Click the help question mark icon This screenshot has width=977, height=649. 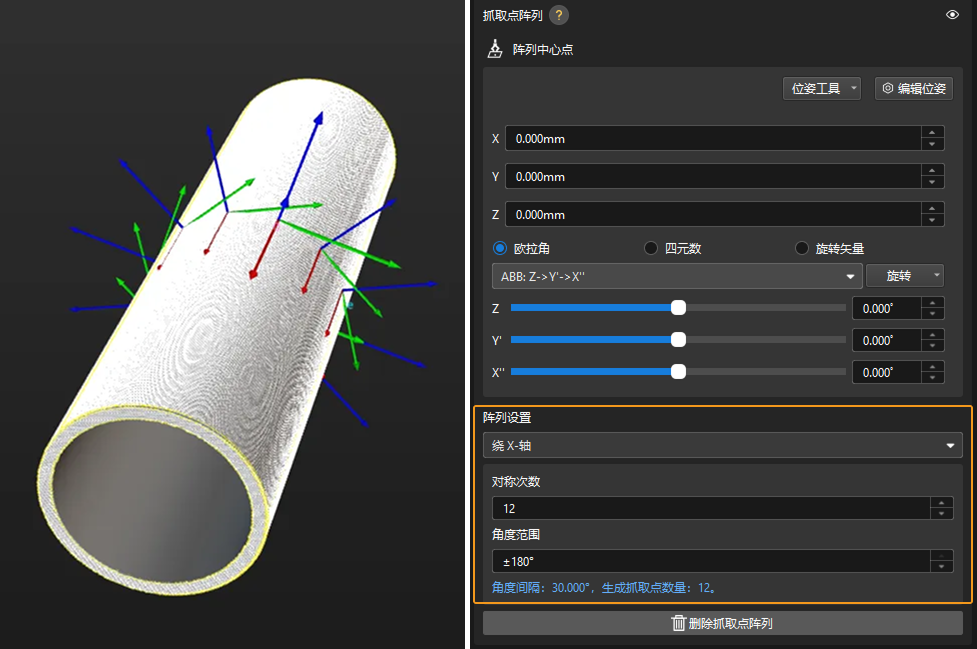coord(560,15)
